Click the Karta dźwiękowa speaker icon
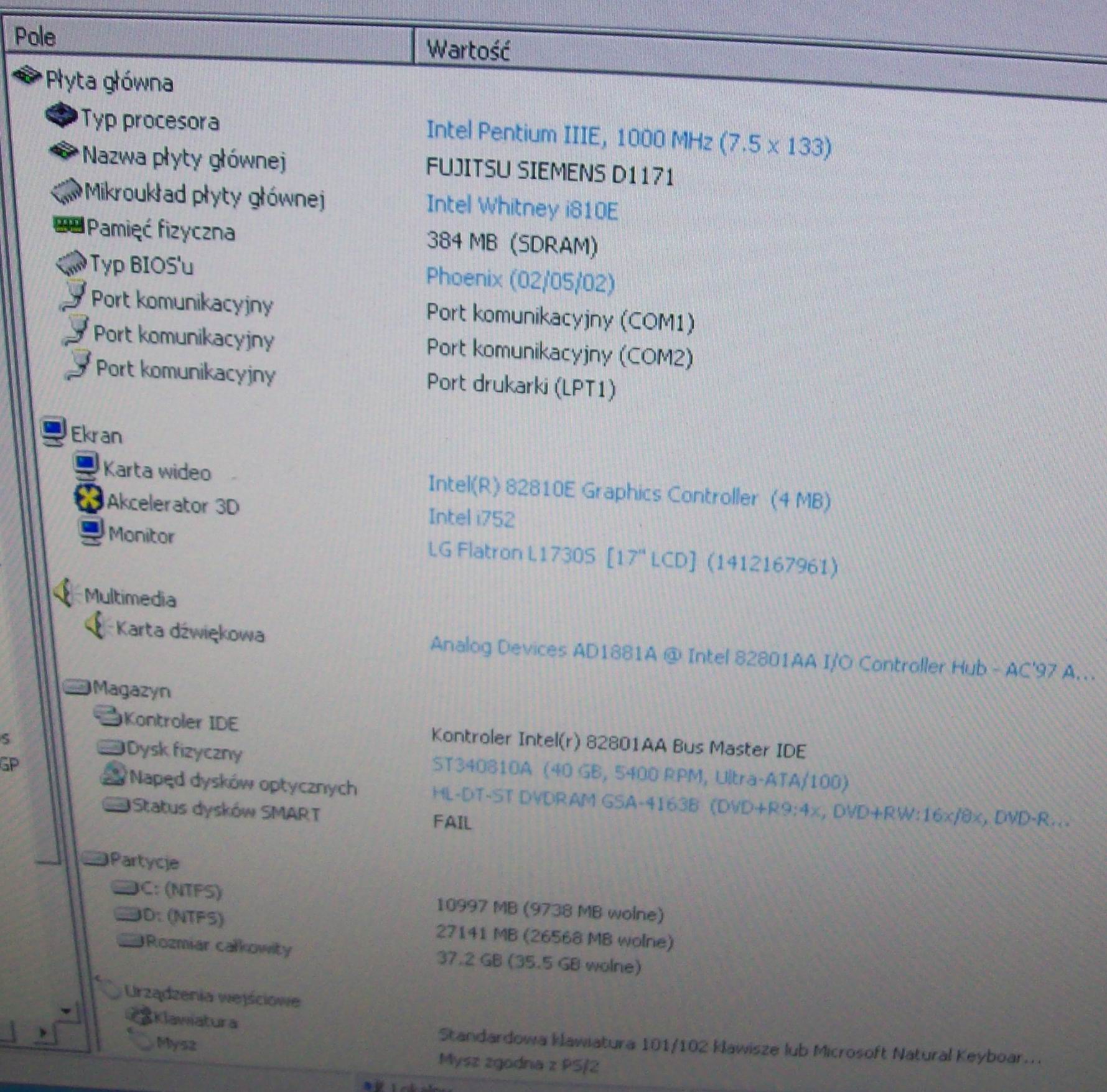Screen dimensions: 1107x1092 (x=95, y=626)
